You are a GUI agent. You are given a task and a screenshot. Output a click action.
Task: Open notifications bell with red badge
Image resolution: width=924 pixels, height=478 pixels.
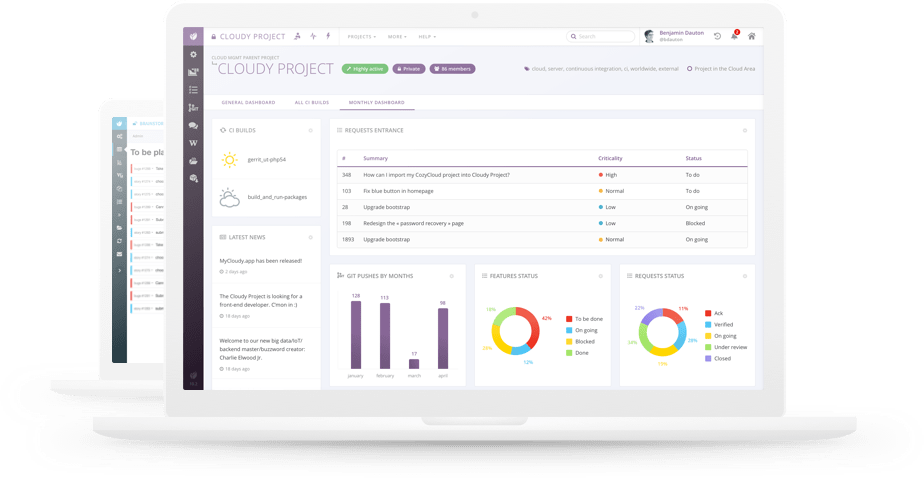point(734,36)
